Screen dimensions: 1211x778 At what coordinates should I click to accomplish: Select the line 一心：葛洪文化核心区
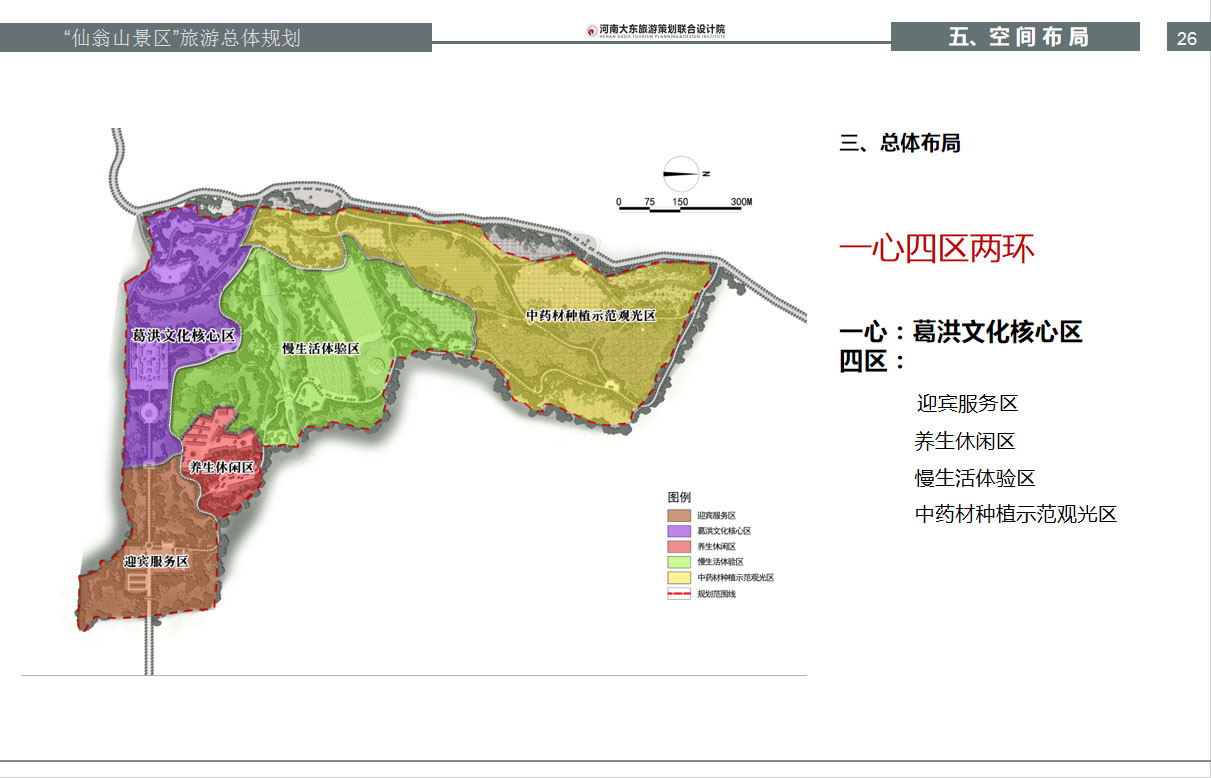(961, 332)
